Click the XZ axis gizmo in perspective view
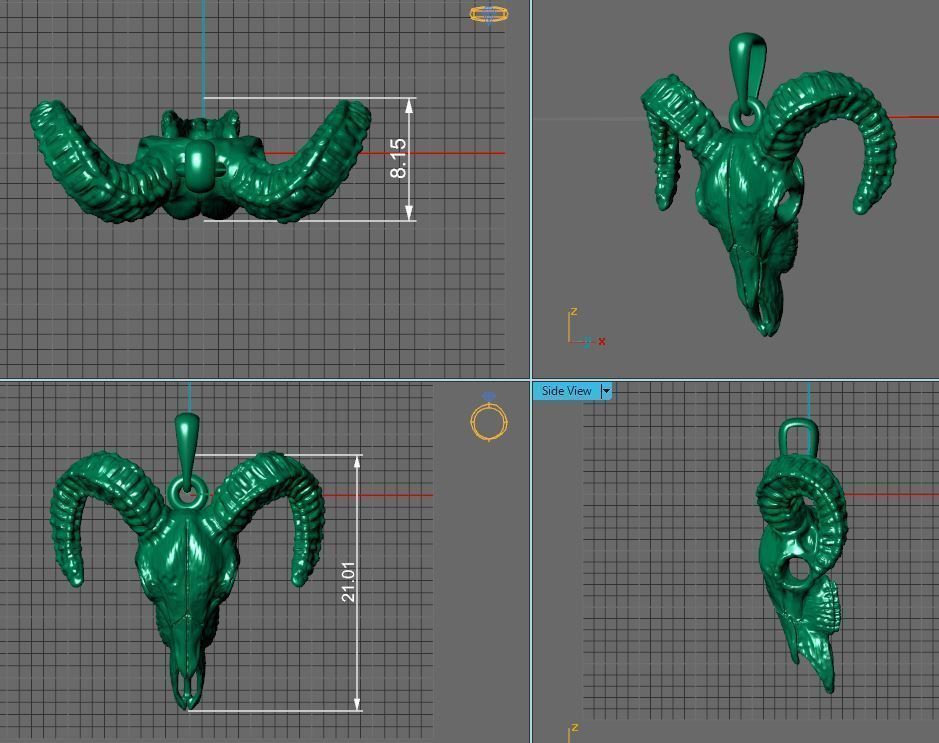939x743 pixels. tap(586, 328)
